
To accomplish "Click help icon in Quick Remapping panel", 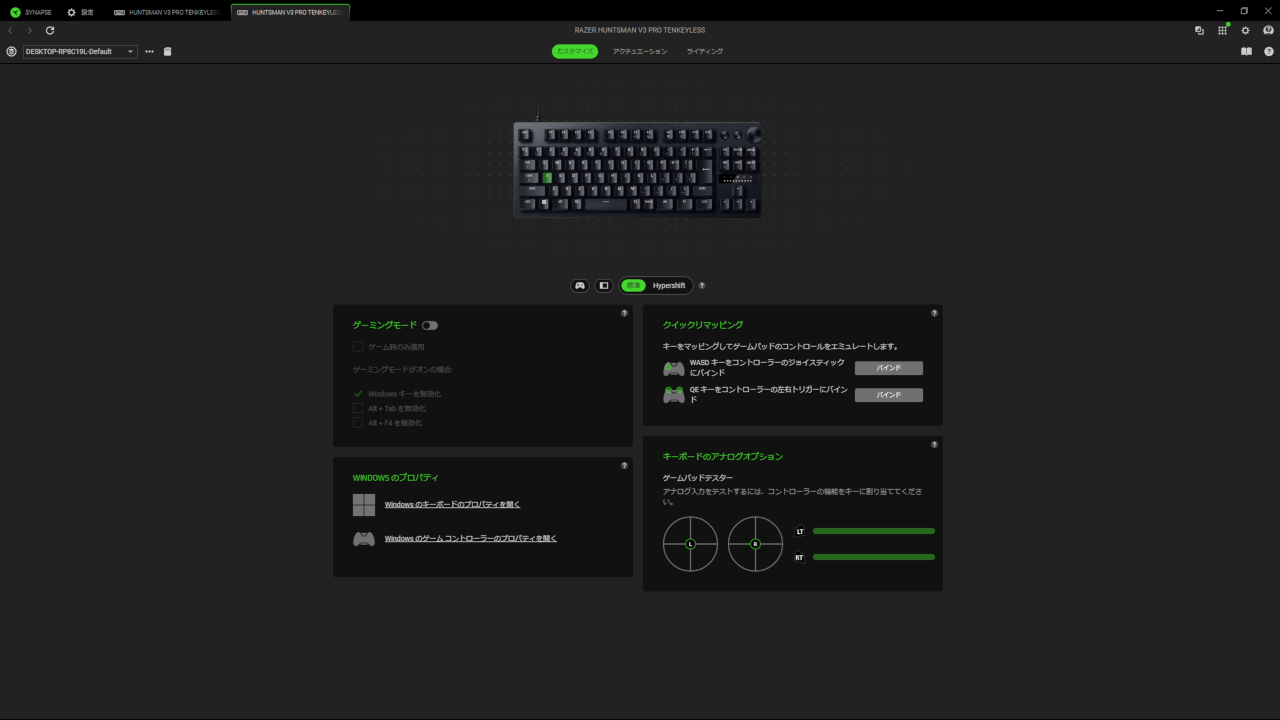I will pos(934,313).
